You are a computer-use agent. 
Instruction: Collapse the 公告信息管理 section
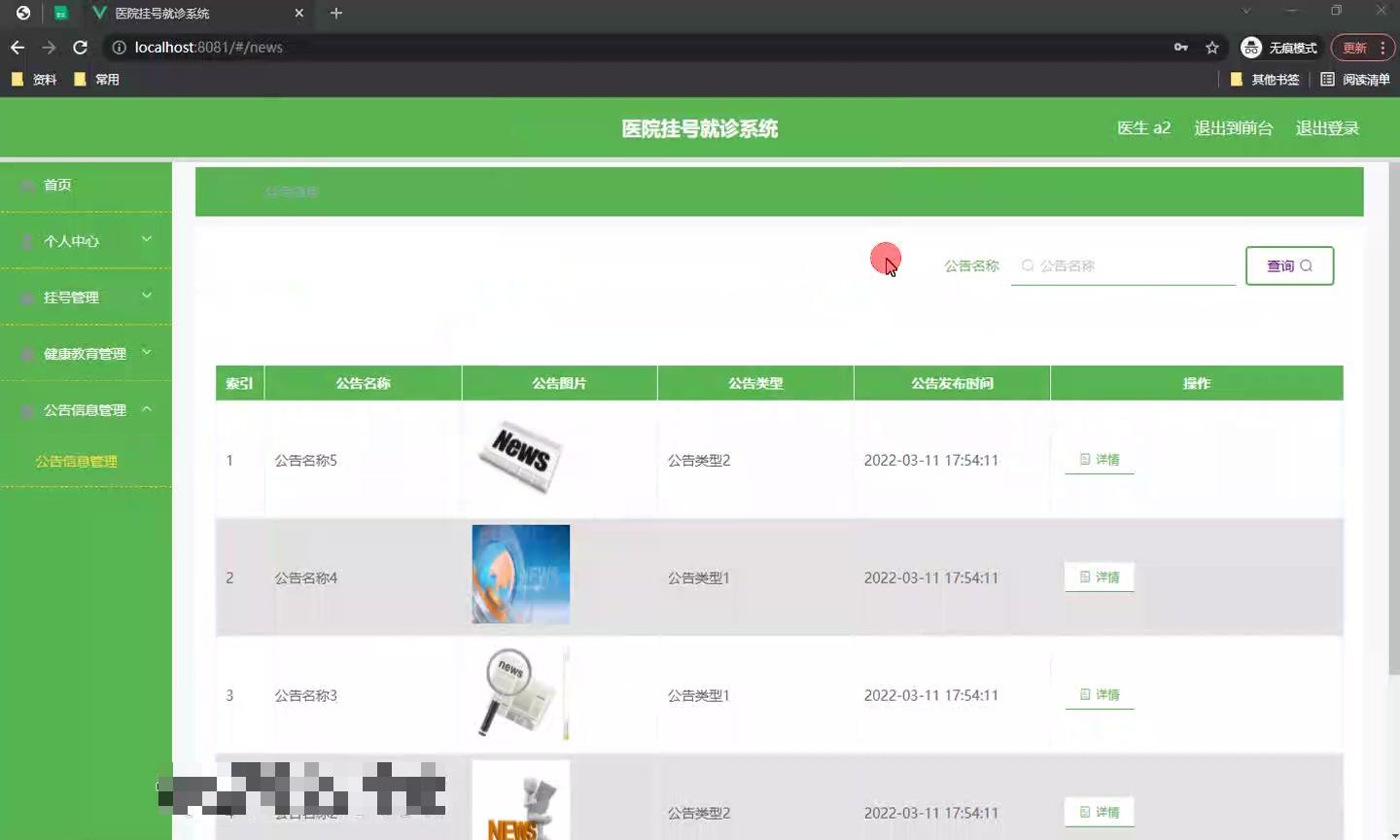tap(147, 408)
